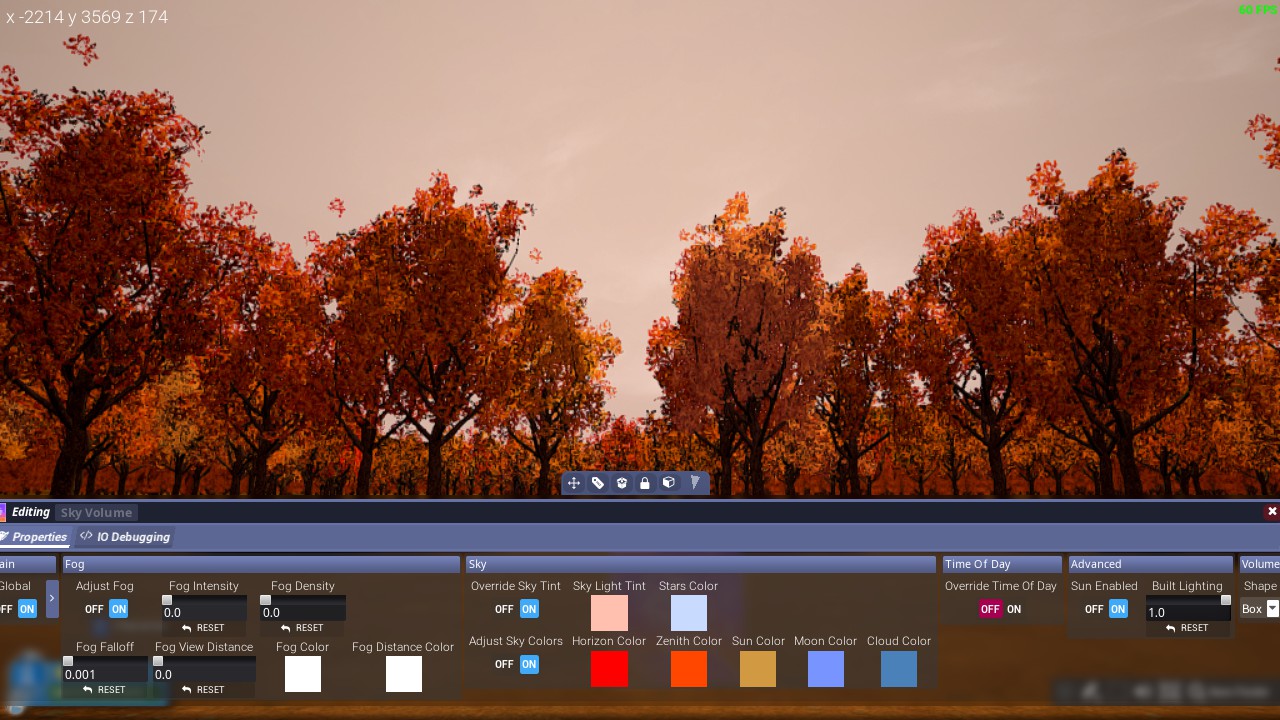Open the Shape dropdown showing Box

click(1260, 609)
